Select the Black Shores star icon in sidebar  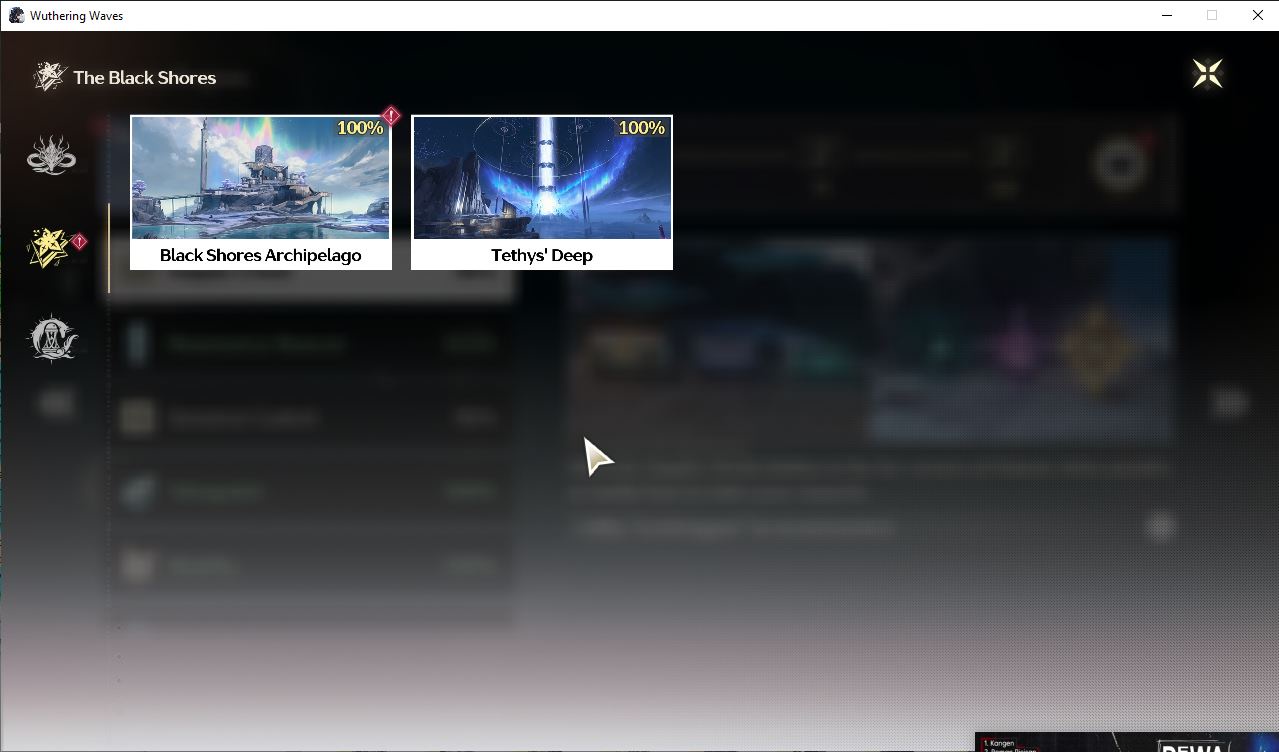(x=49, y=247)
